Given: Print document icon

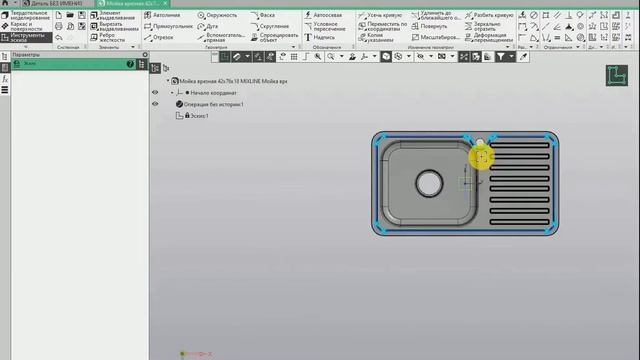Looking at the screenshot, I should (59, 26).
